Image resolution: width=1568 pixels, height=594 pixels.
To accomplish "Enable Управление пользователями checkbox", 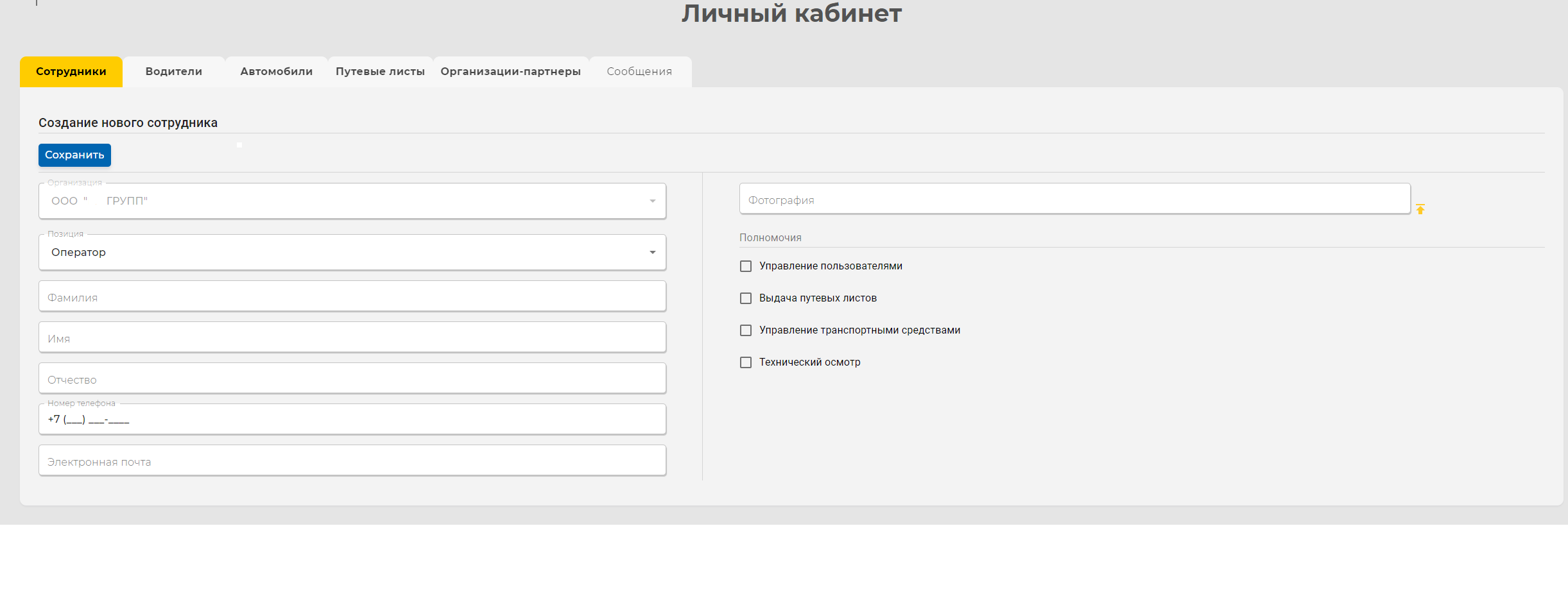I will pos(746,266).
